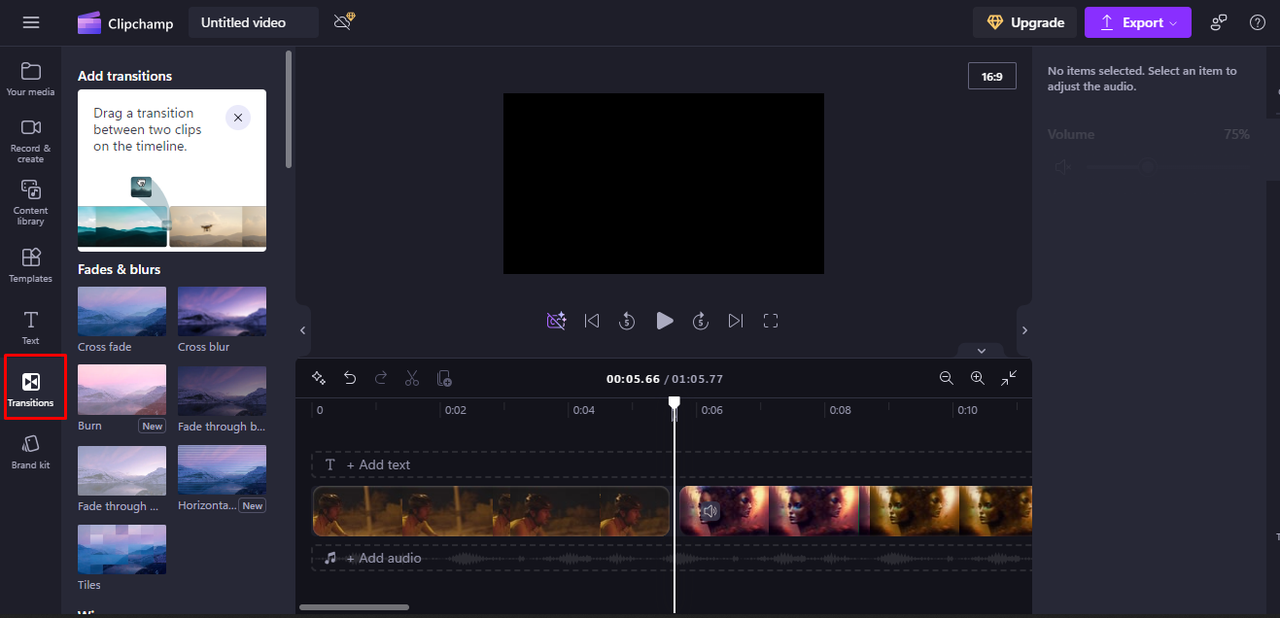Click the AI background removal camera icon
Image resolution: width=1280 pixels, height=618 pixels.
click(x=556, y=321)
